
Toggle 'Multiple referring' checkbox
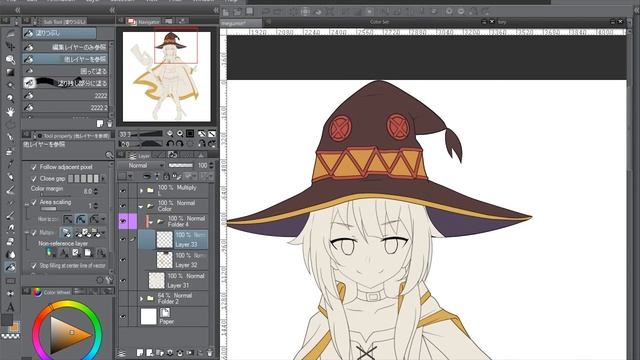(34, 233)
